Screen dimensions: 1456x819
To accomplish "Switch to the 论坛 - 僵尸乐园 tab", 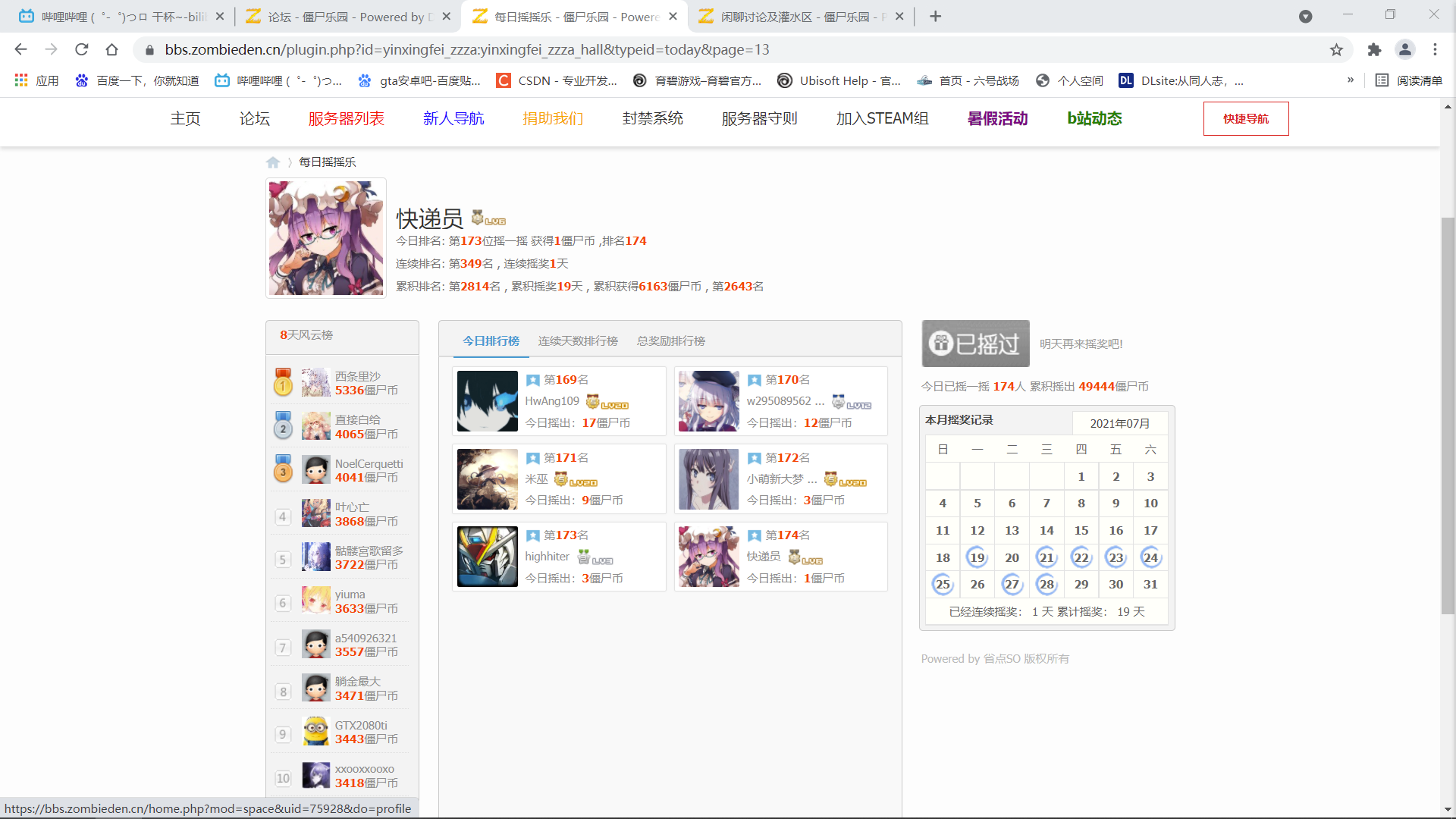I will (348, 17).
